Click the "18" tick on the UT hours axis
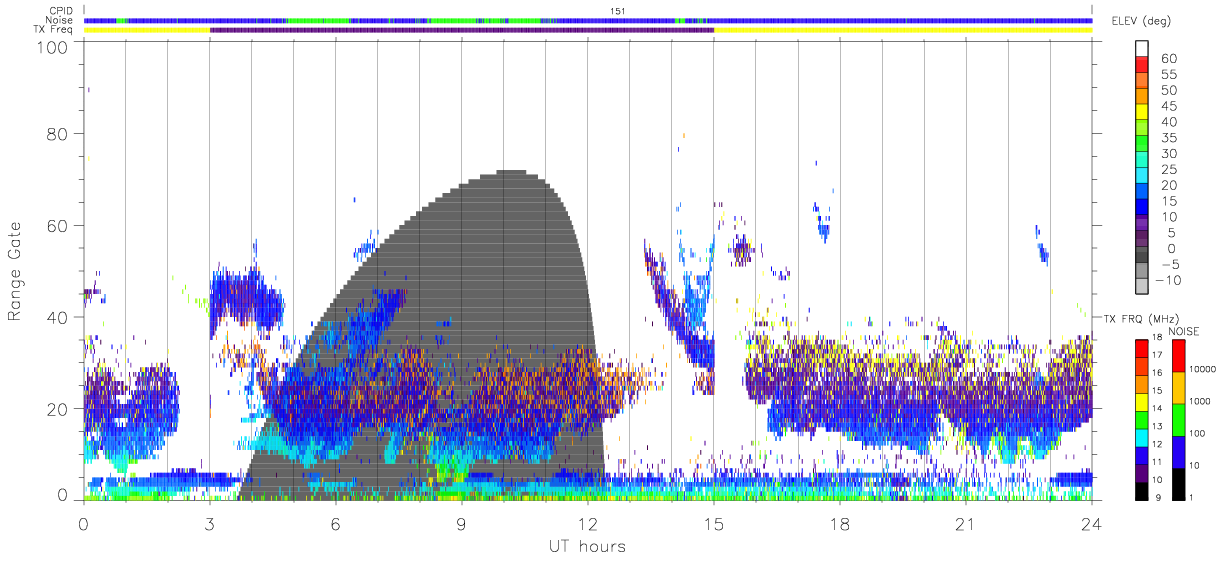Viewport: 1228px width, 567px height. pos(840,523)
